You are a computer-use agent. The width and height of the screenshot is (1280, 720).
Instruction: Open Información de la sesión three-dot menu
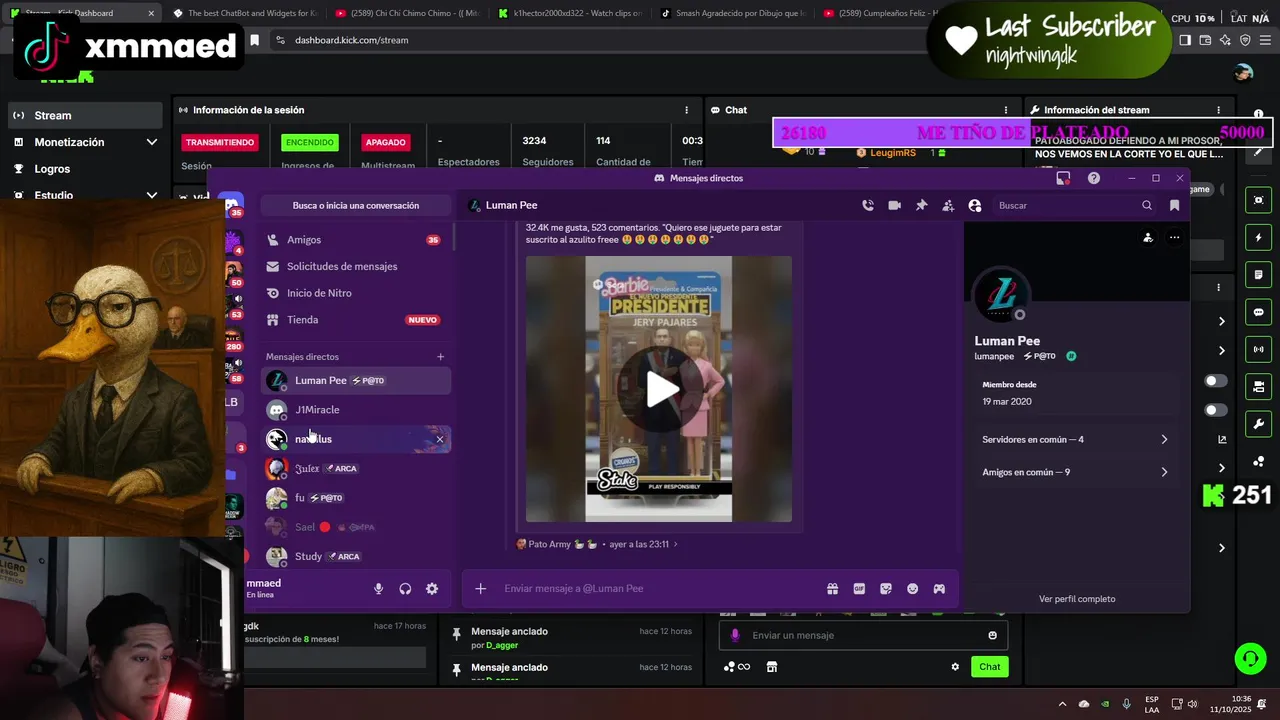pyautogui.click(x=686, y=110)
